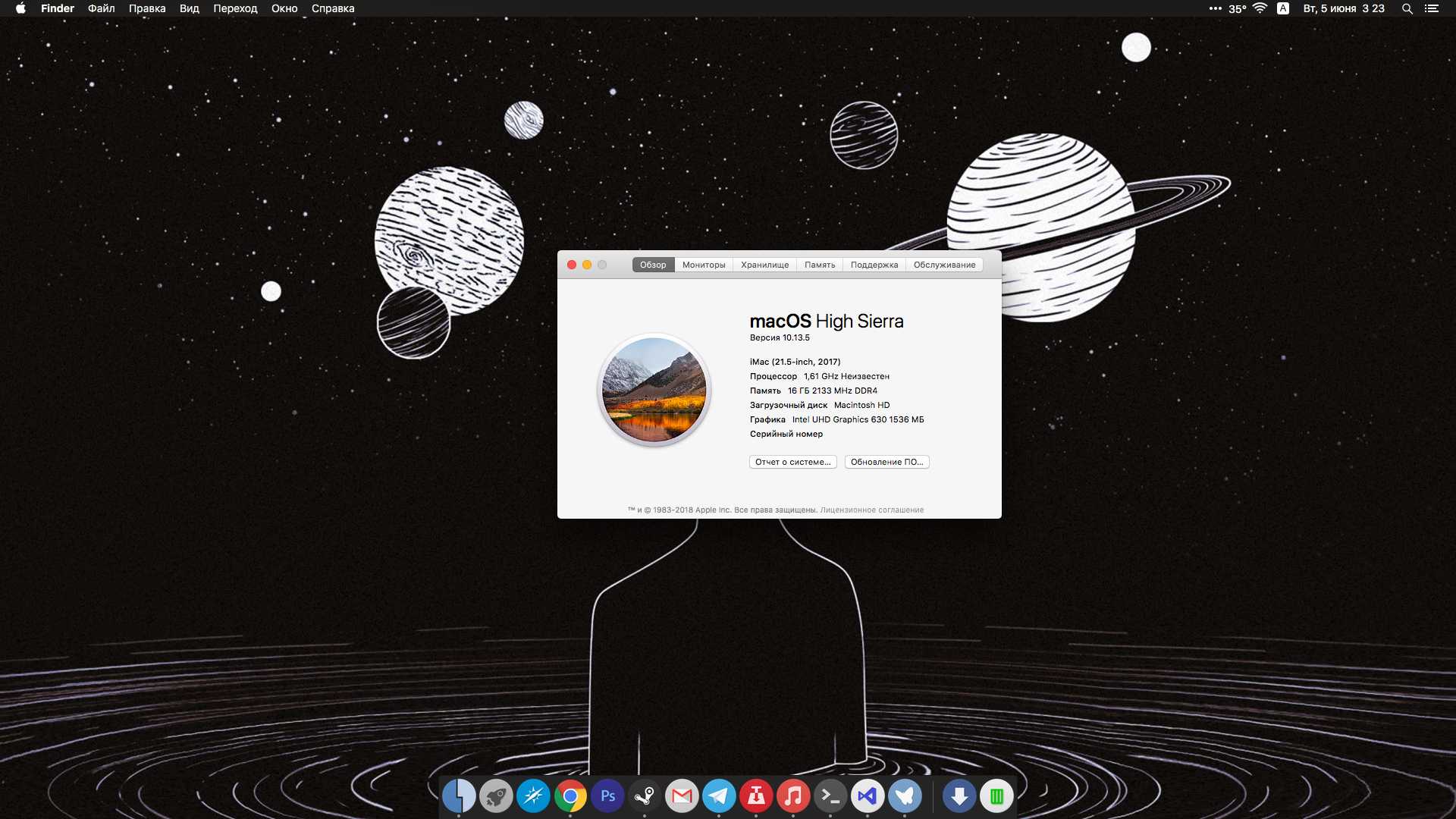Open the Terminal dock icon
Screen dimensions: 1456x819
830,796
